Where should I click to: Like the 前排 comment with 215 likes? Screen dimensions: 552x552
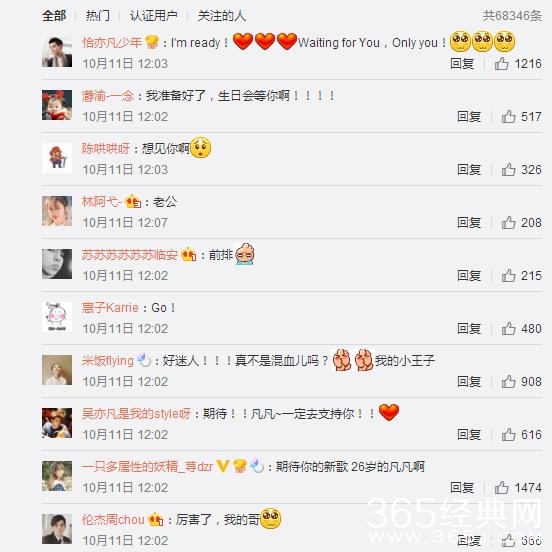tap(508, 276)
